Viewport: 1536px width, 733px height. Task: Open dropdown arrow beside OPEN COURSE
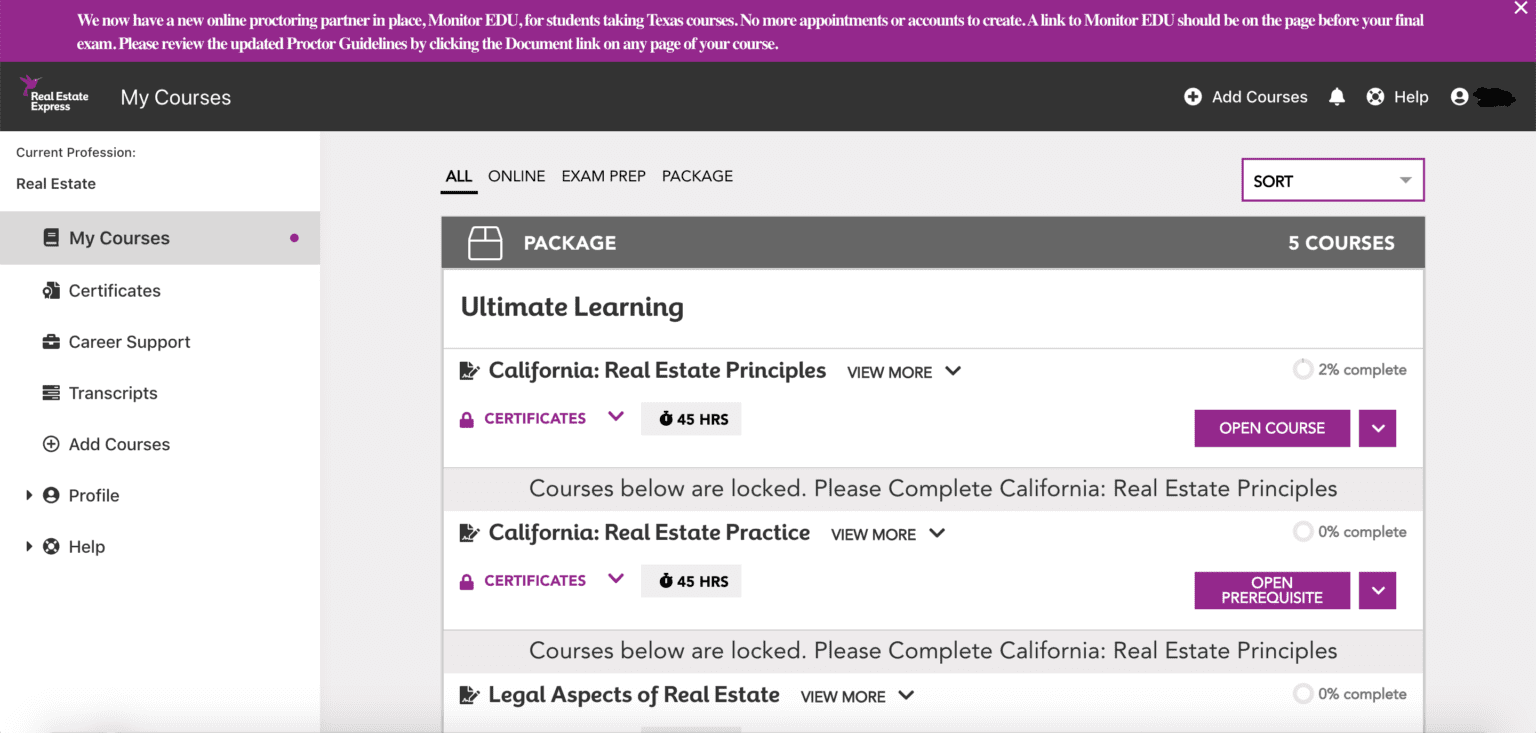(x=1377, y=428)
